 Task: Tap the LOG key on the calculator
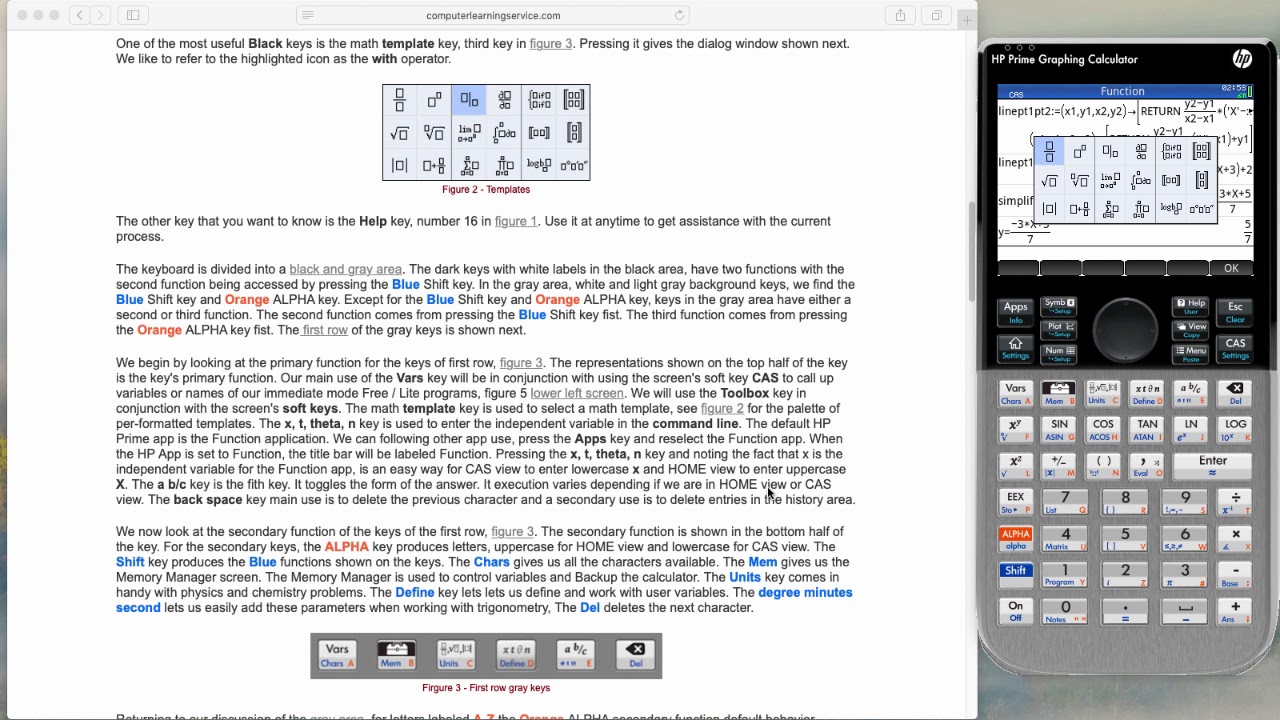click(1235, 430)
